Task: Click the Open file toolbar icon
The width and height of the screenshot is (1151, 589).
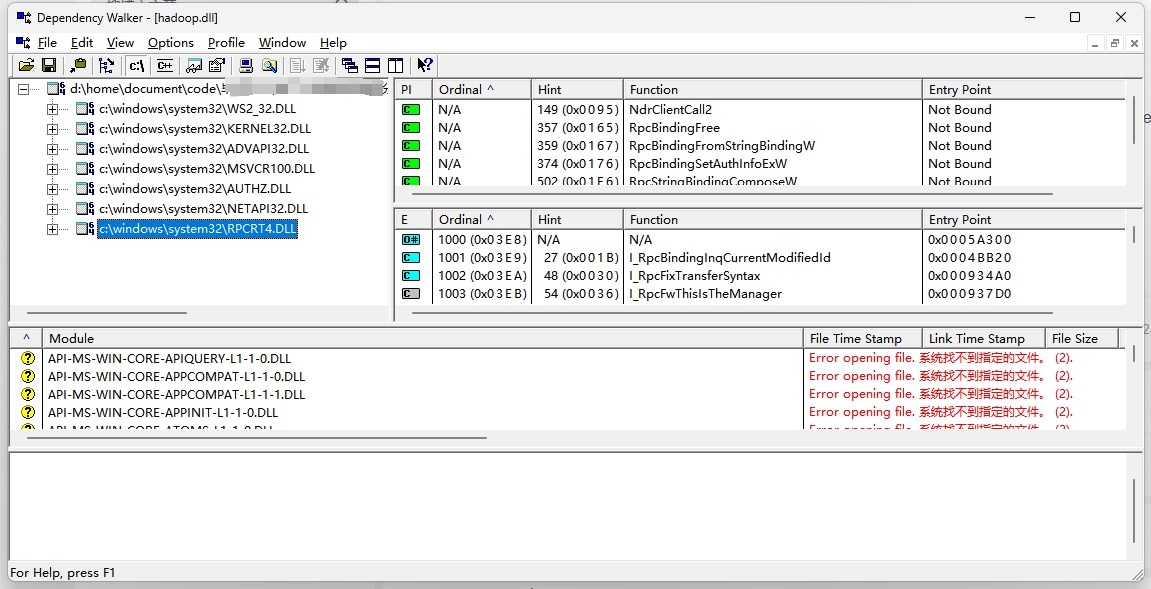Action: point(26,65)
